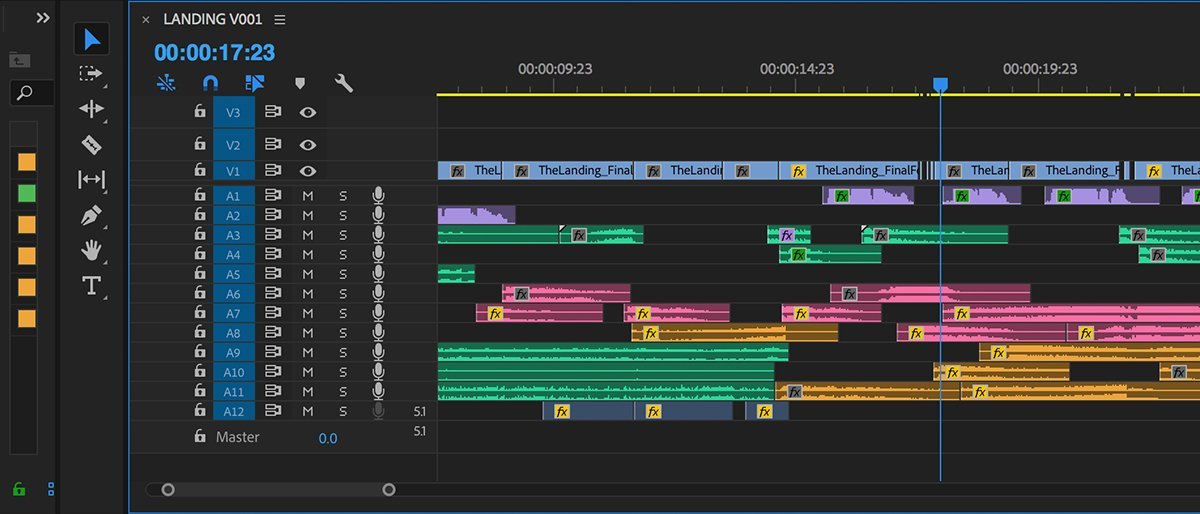The width and height of the screenshot is (1200, 514).
Task: Click the insert sequences as nests icon
Action: coord(166,83)
